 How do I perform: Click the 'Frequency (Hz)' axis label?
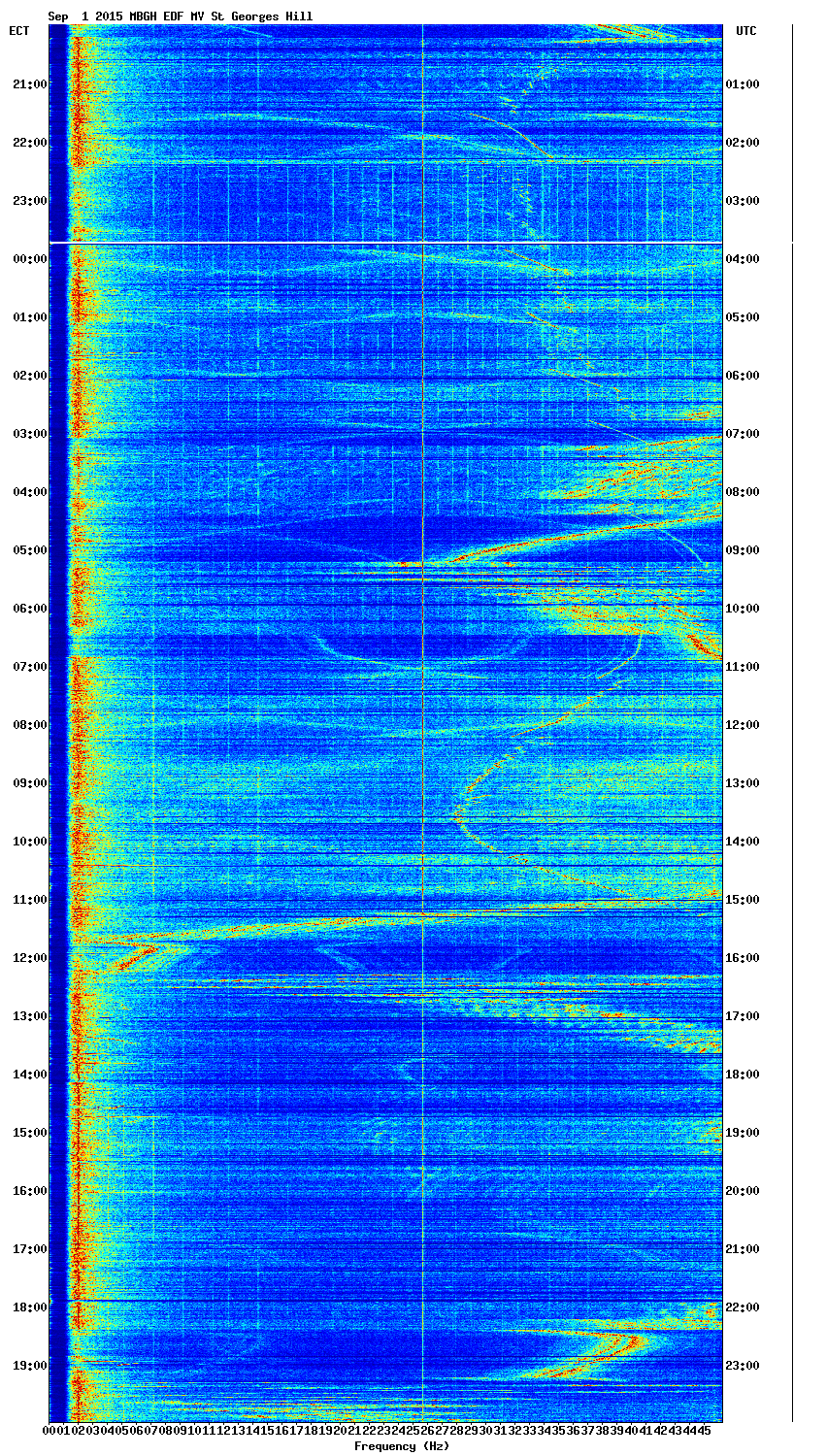(x=401, y=1446)
